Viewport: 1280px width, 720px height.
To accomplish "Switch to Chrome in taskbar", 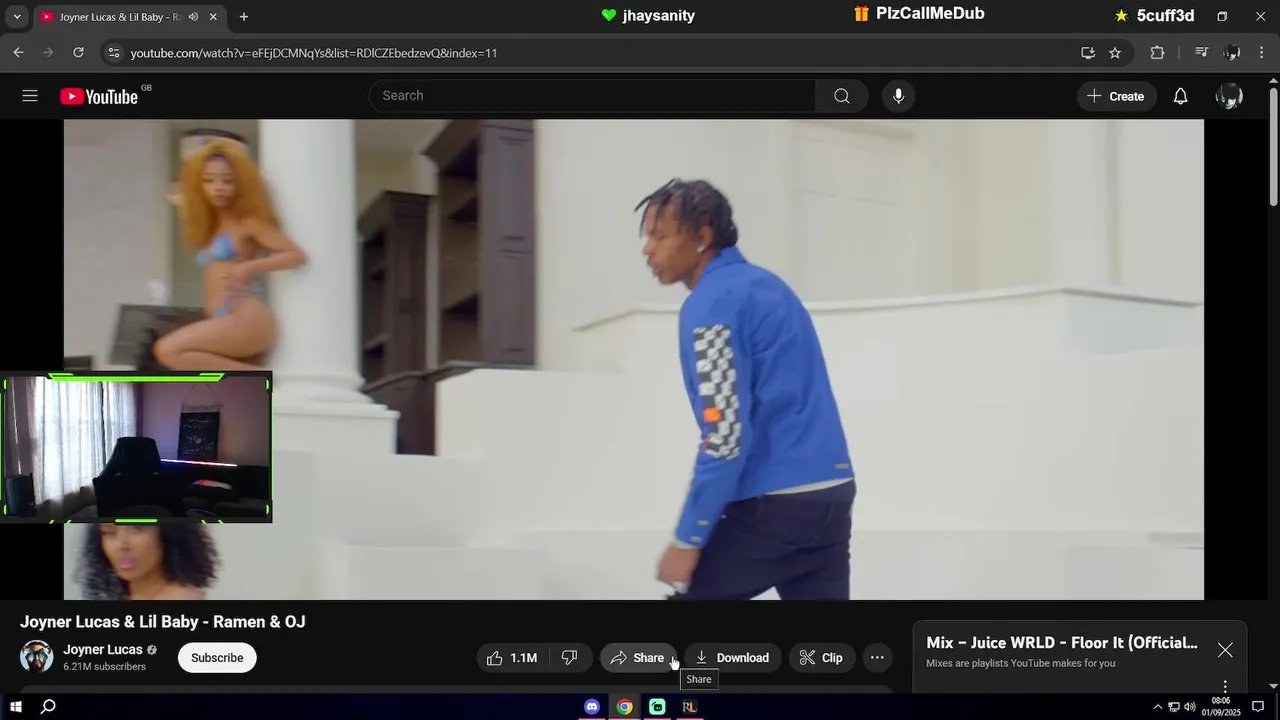I will [624, 707].
